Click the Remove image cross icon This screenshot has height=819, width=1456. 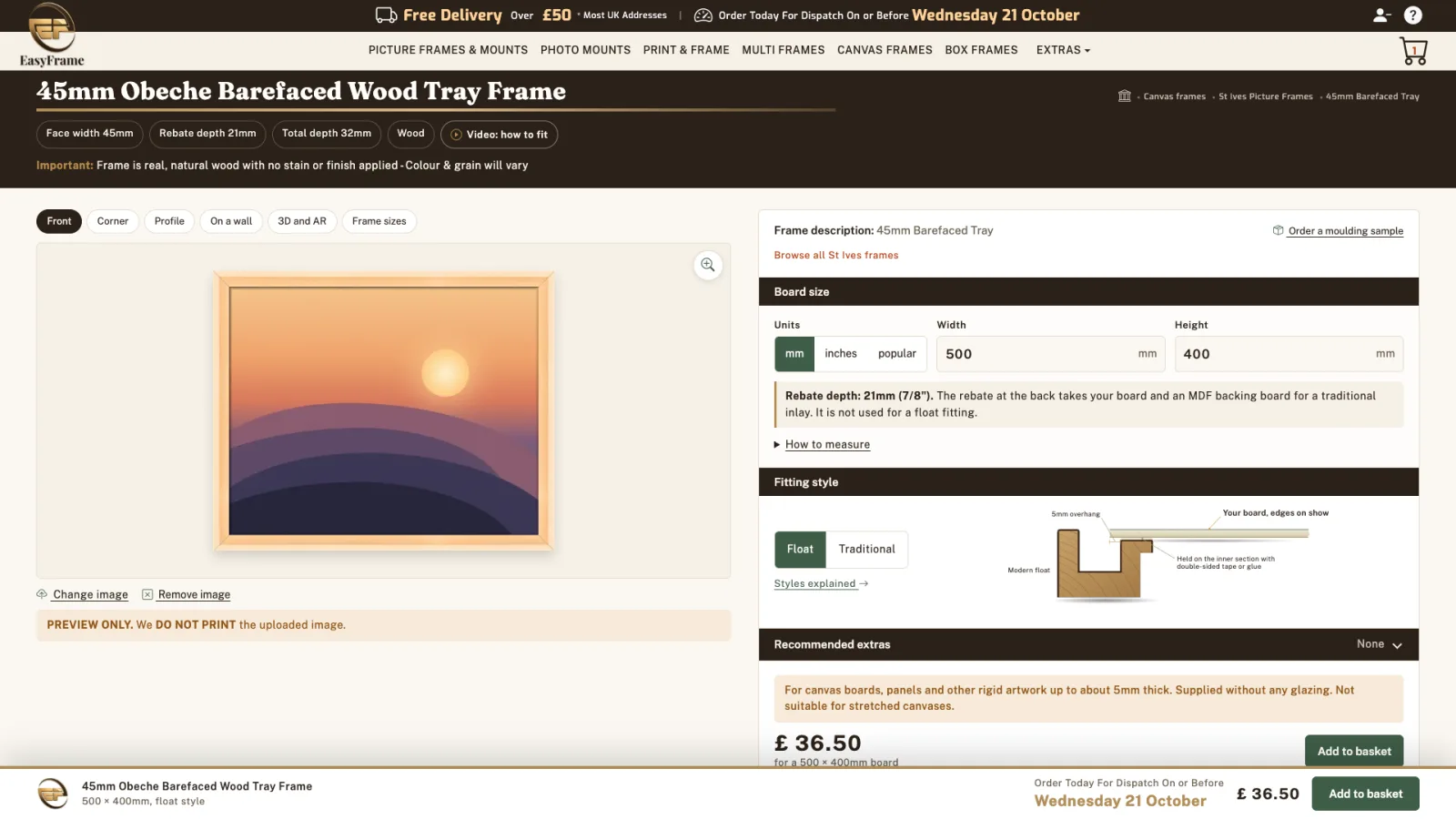[147, 594]
